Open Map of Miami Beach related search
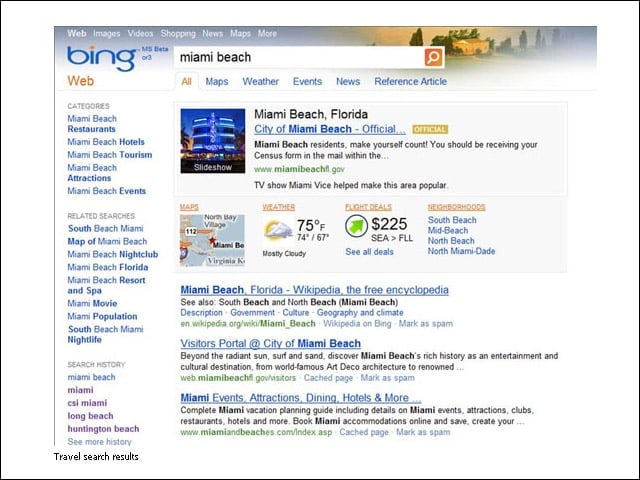 (107, 242)
